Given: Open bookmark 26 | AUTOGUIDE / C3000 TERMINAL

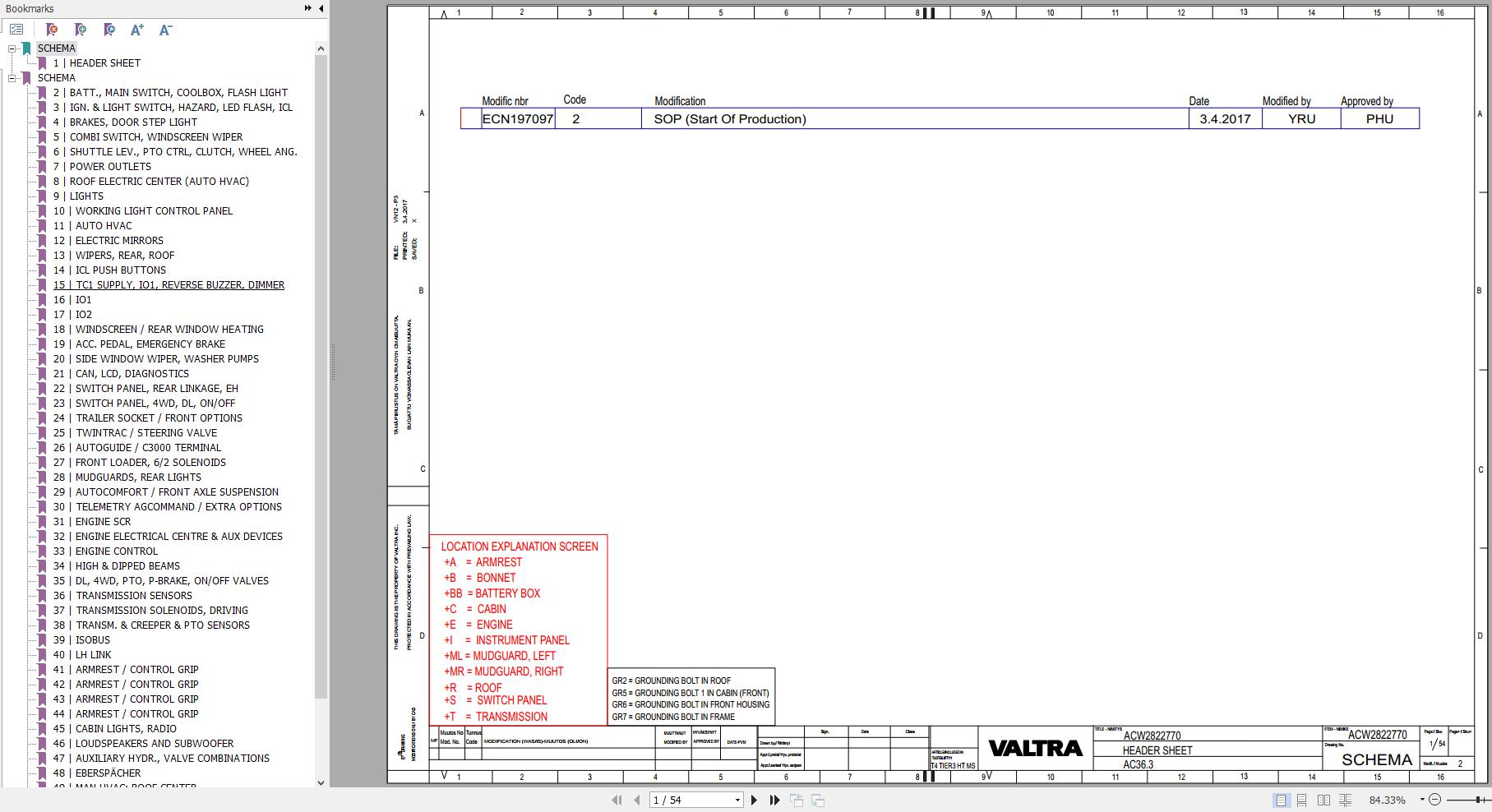Looking at the screenshot, I should [137, 448].
